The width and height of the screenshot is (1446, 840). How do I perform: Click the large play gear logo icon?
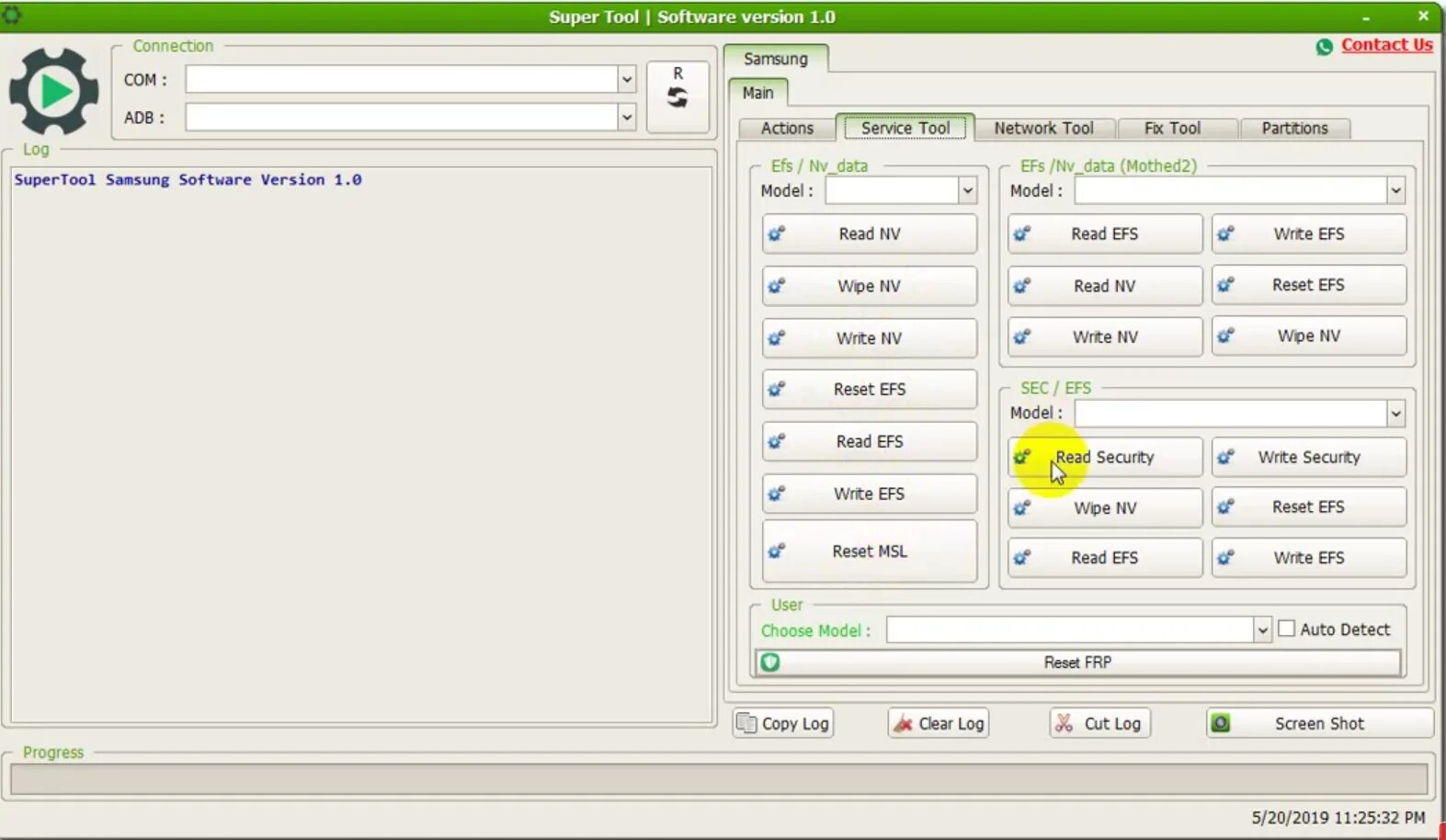click(53, 91)
